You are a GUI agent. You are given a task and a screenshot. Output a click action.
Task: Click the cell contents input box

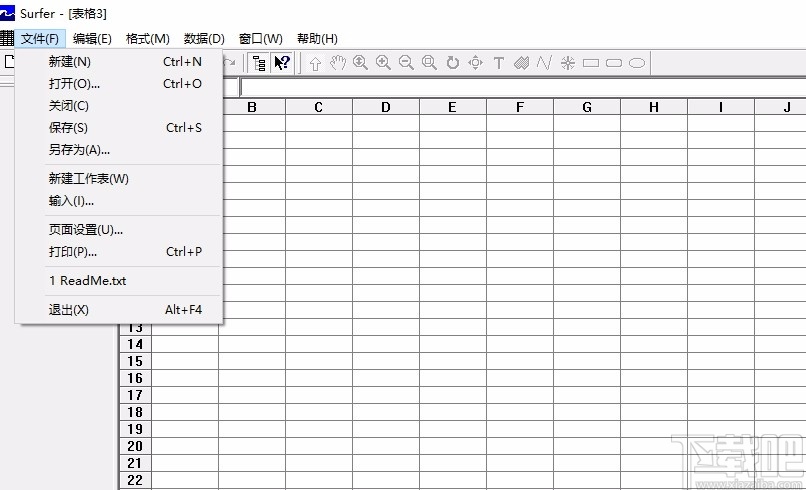point(523,87)
